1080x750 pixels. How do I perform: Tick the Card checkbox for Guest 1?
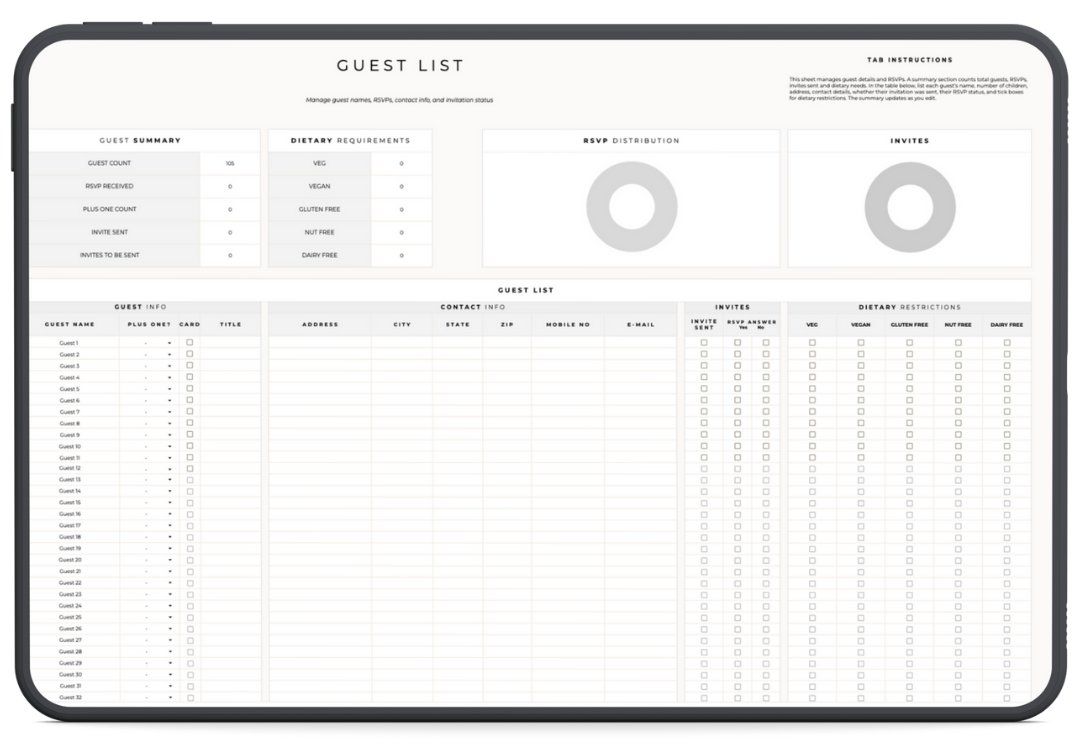pyautogui.click(x=190, y=343)
